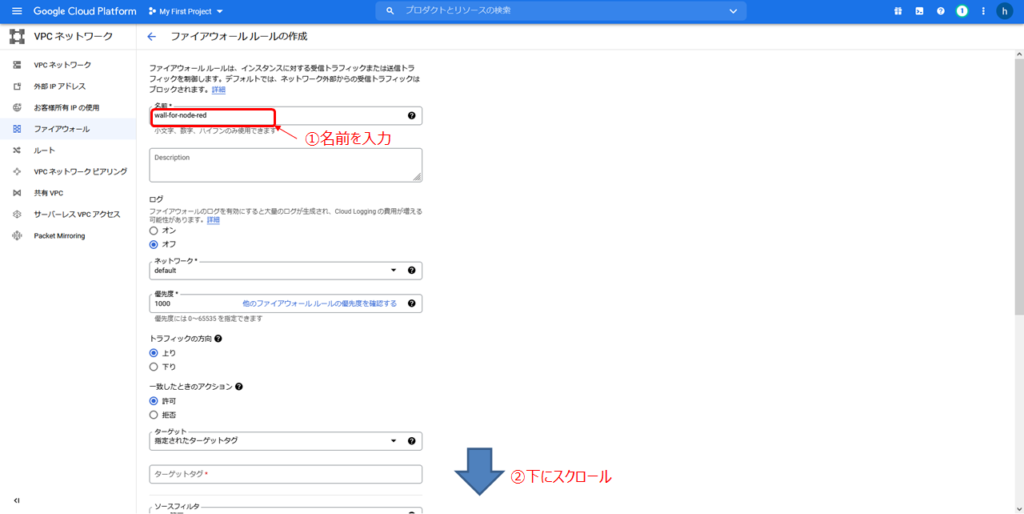The width and height of the screenshot is (1024, 514).
Task: Click the help icon beside the network dropdown
Action: tap(411, 271)
